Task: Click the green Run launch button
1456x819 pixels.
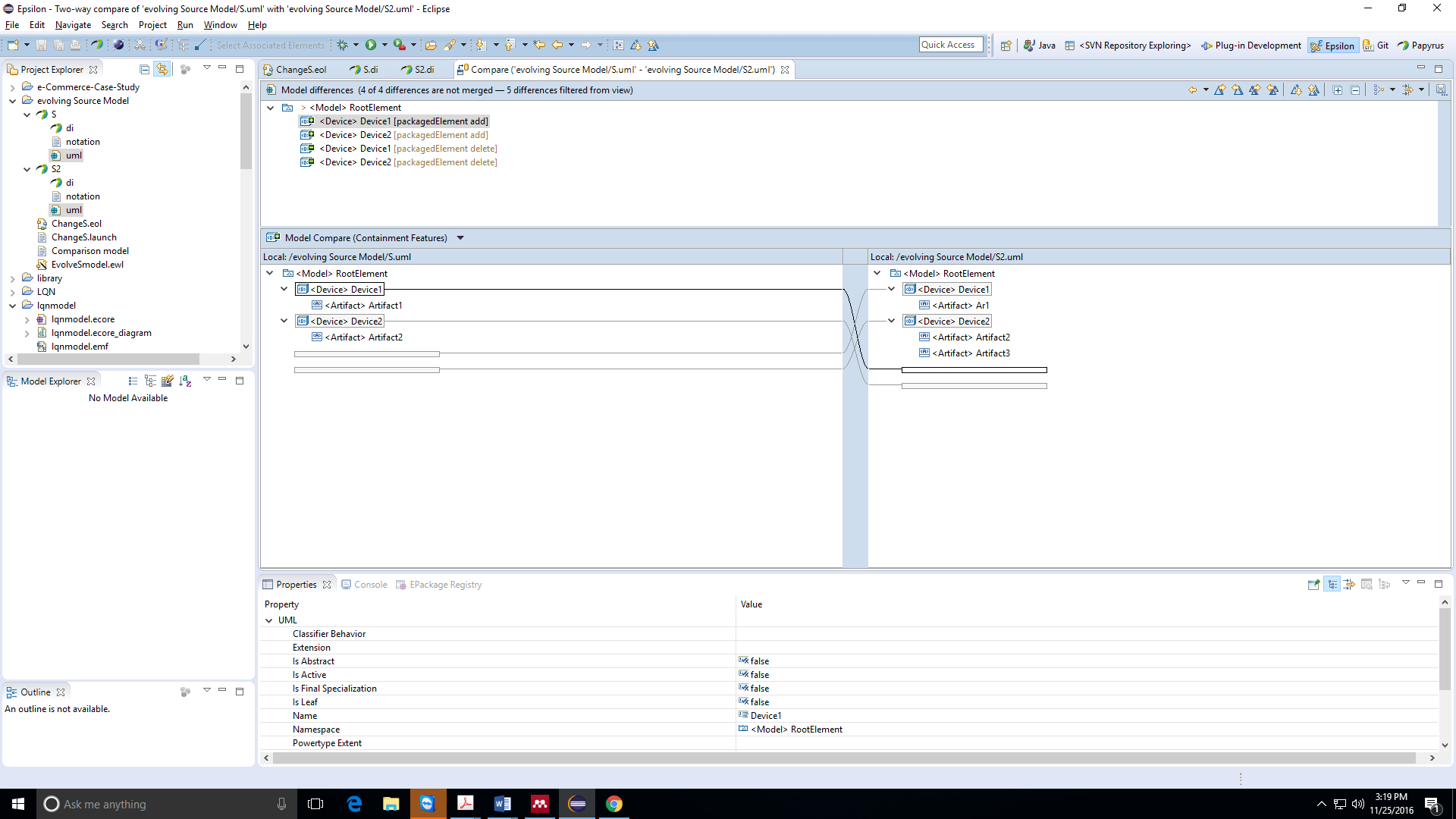Action: coord(371,45)
